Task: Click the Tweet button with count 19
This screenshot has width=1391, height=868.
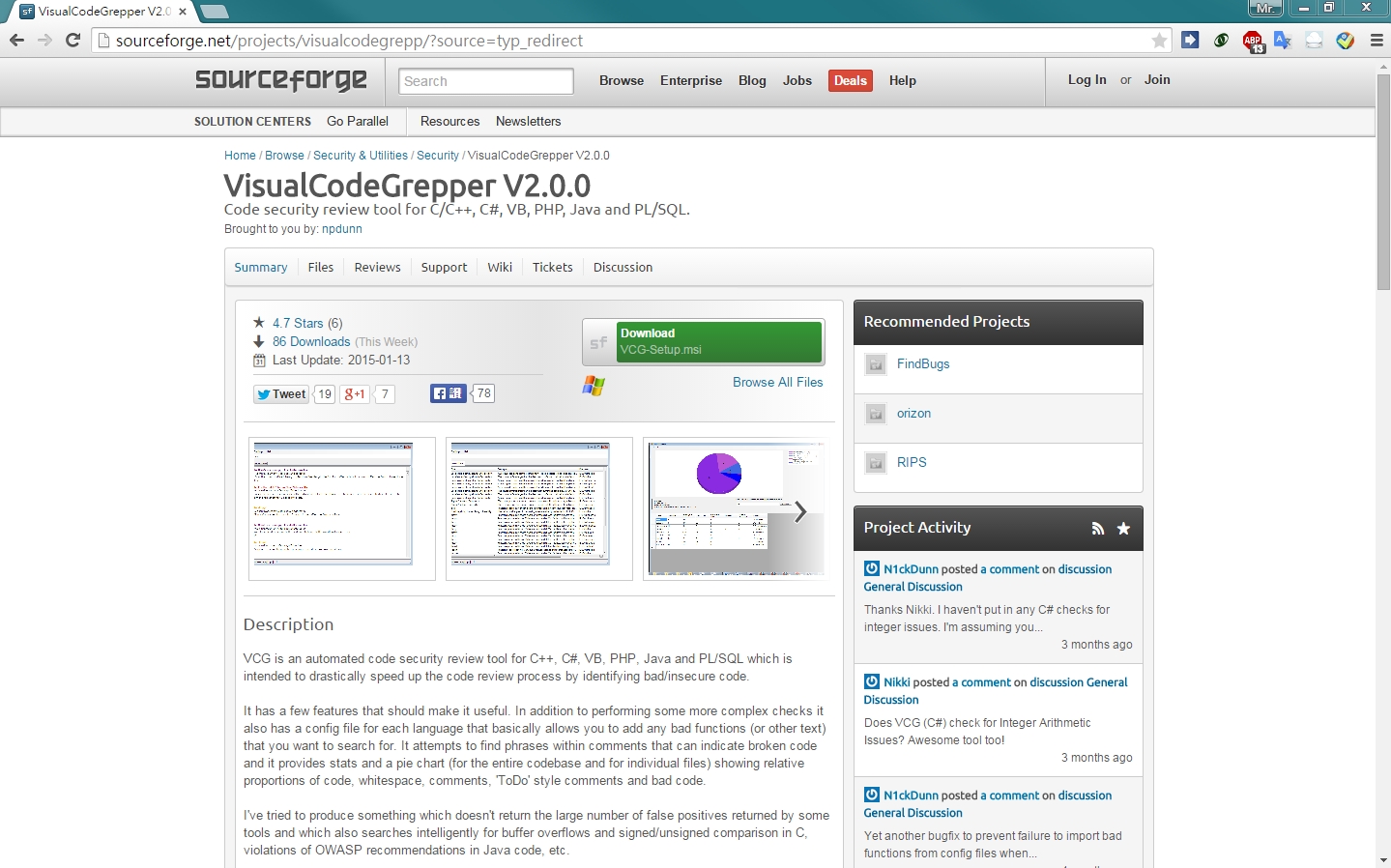Action: (280, 394)
